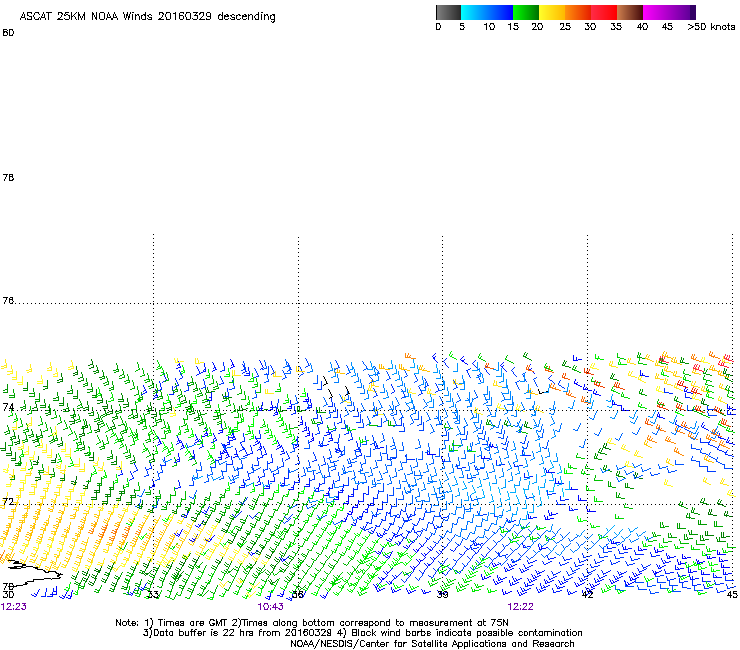Click the '45' knots label under the color scale
The height and width of the screenshot is (650, 740).
point(667,27)
